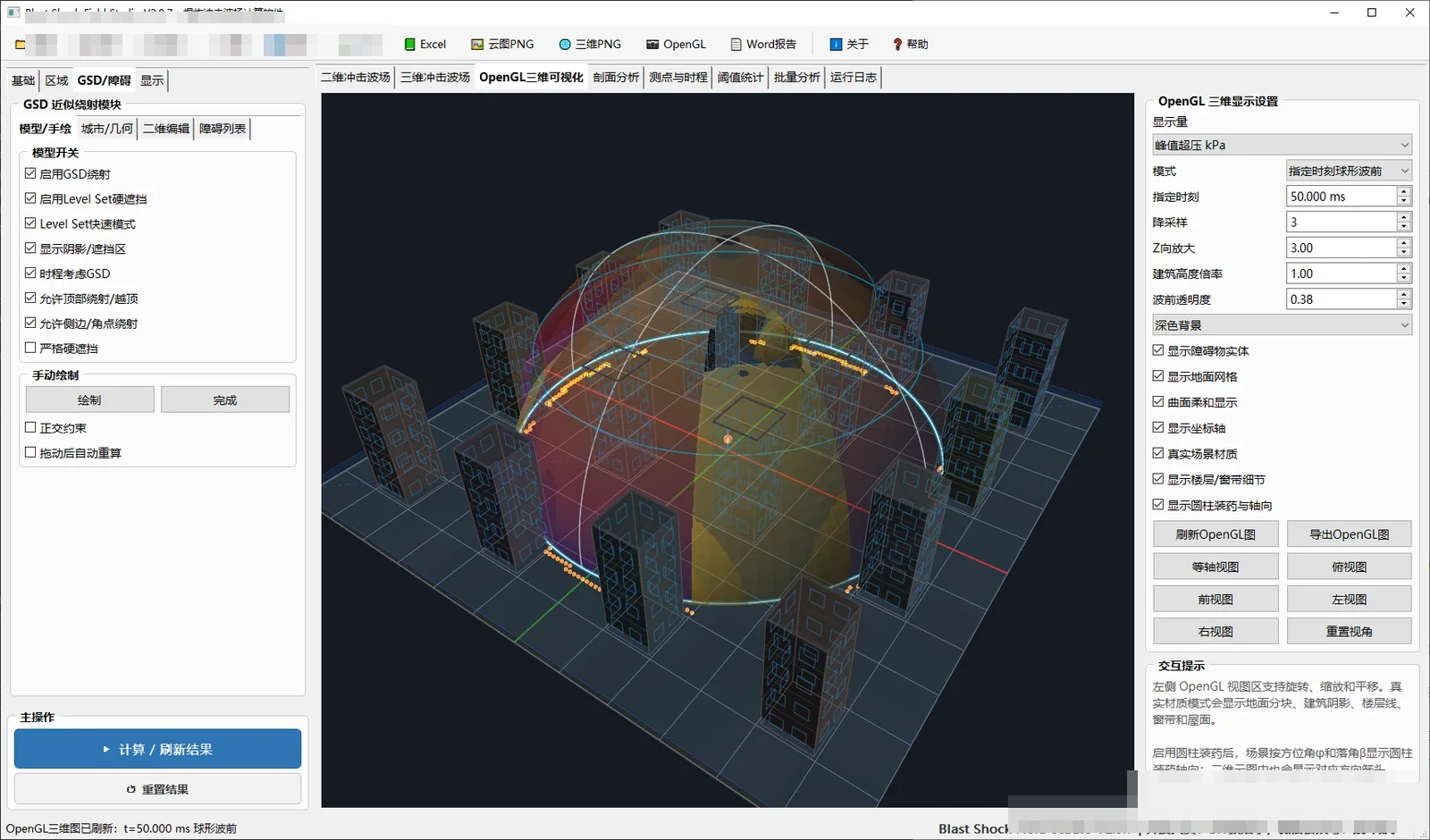Increase 指定时刻 with the up arrow
This screenshot has width=1430, height=840.
coord(1404,191)
